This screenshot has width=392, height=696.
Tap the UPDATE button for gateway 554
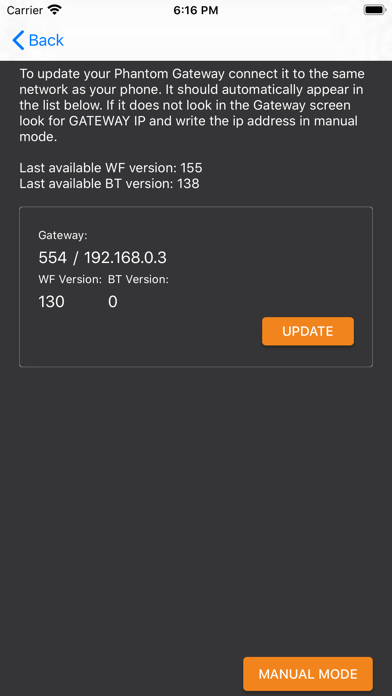[308, 331]
